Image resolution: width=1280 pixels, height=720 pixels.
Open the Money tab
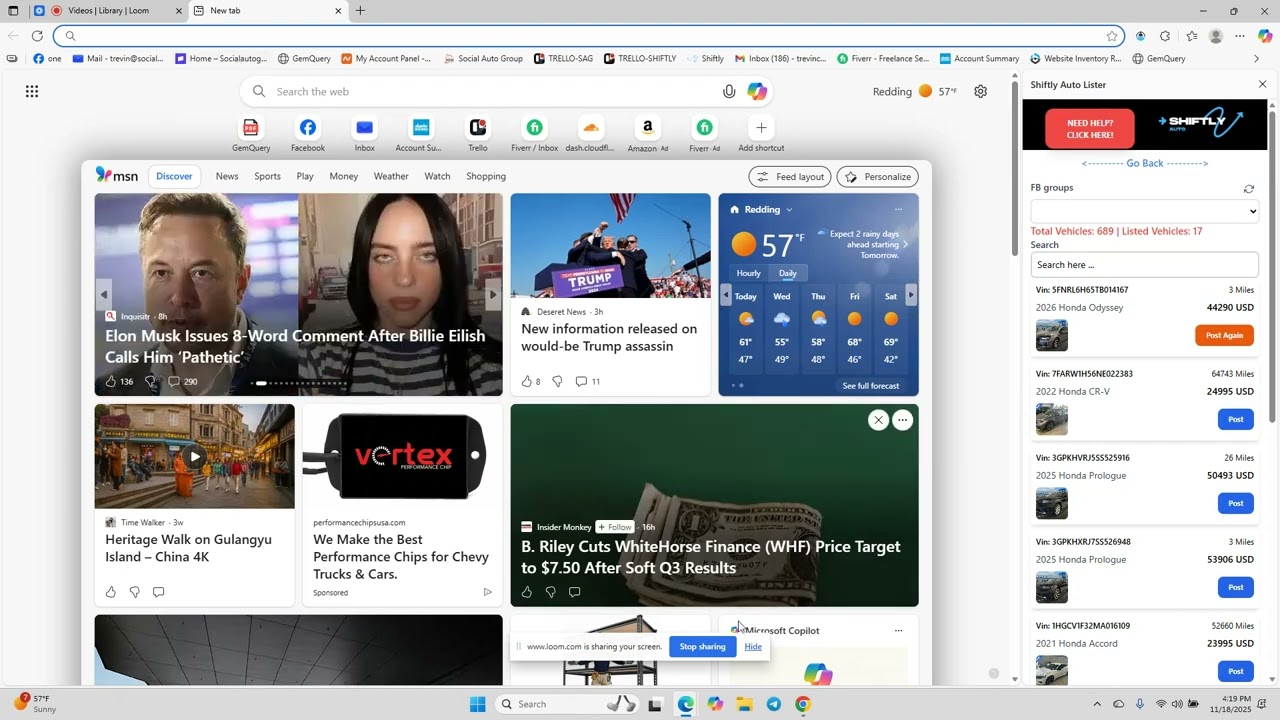pos(343,176)
